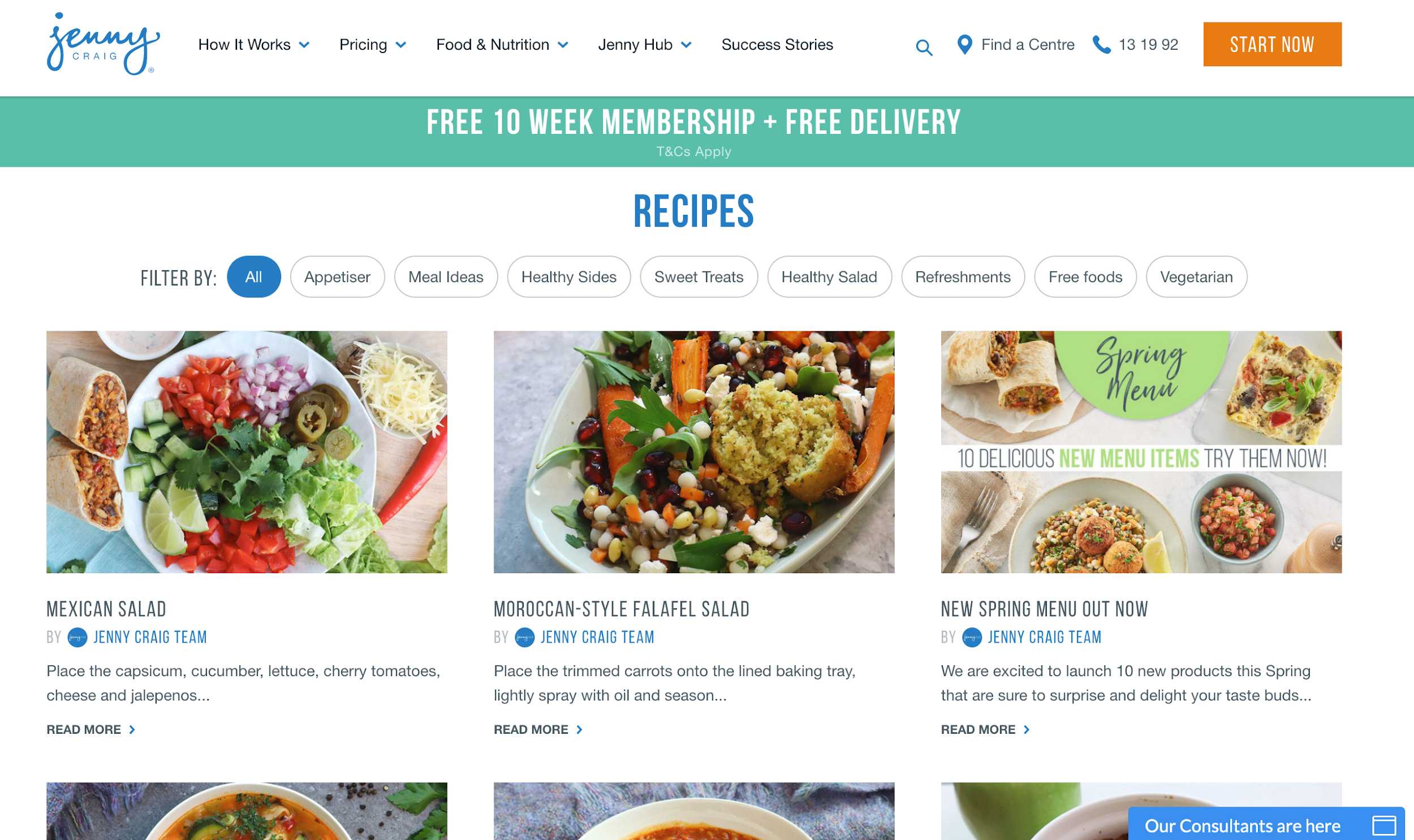Click the Start Now button
The width and height of the screenshot is (1414, 840).
point(1272,44)
